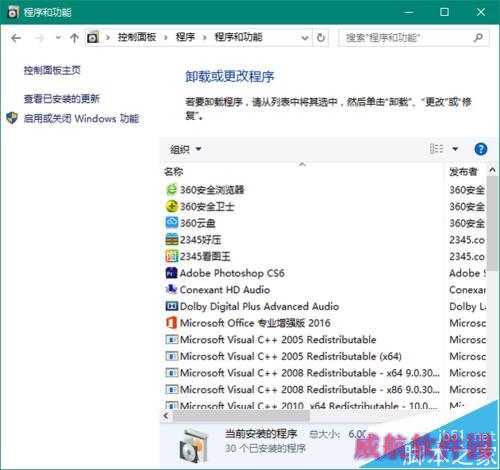
Task: Click the search magnifier icon
Action: coord(478,38)
